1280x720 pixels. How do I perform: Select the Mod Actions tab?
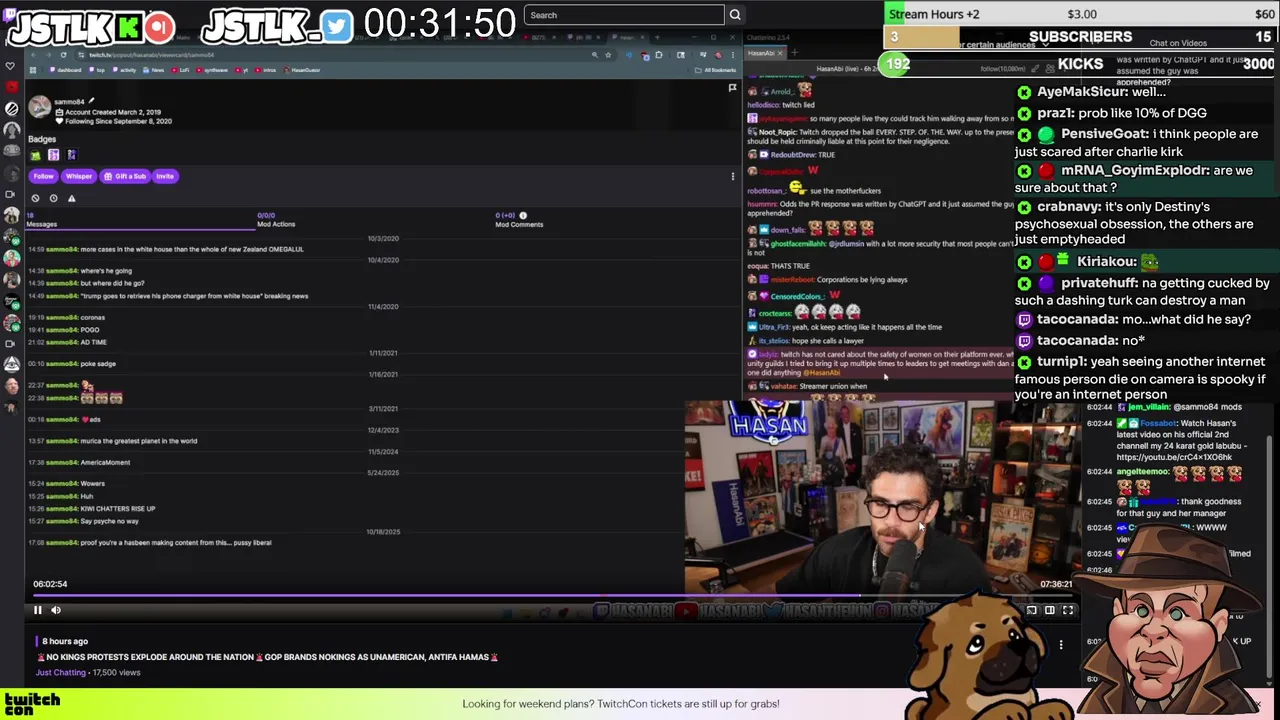coord(275,220)
